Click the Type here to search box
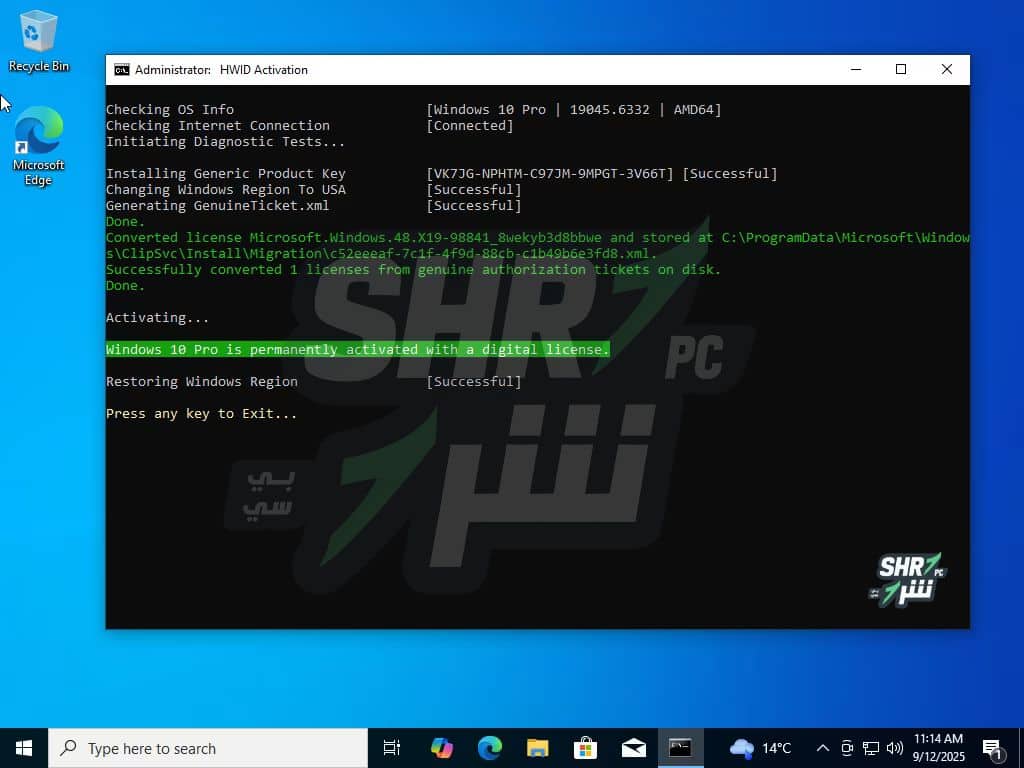 (208, 748)
